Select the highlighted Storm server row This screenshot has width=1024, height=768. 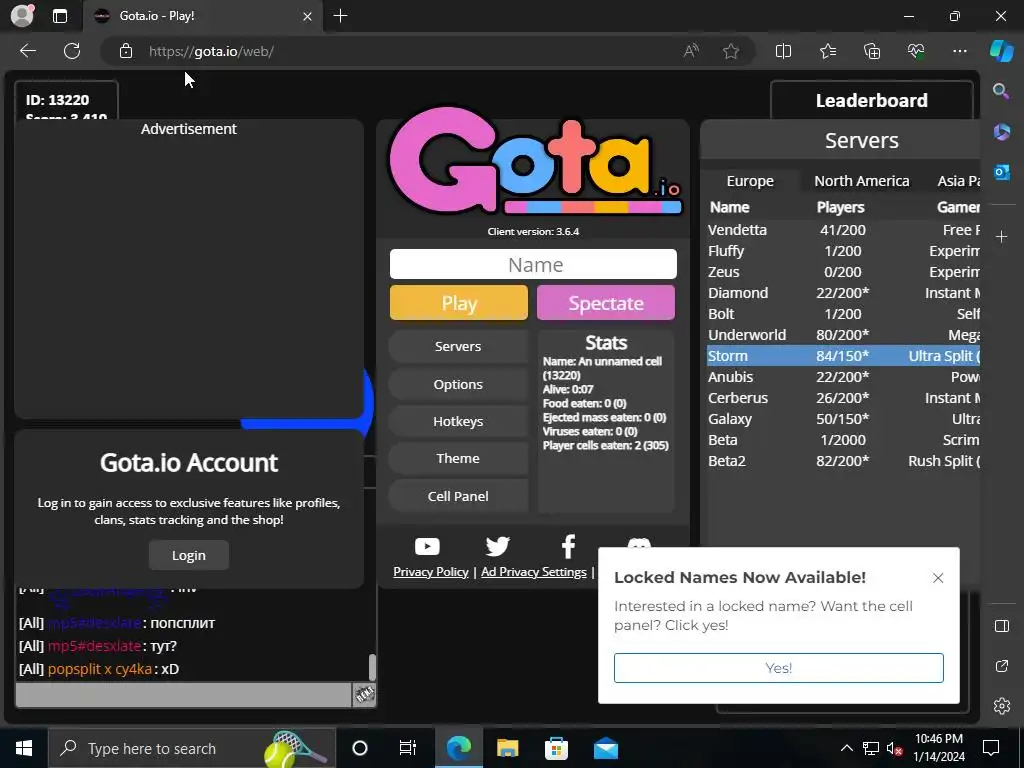pos(843,355)
